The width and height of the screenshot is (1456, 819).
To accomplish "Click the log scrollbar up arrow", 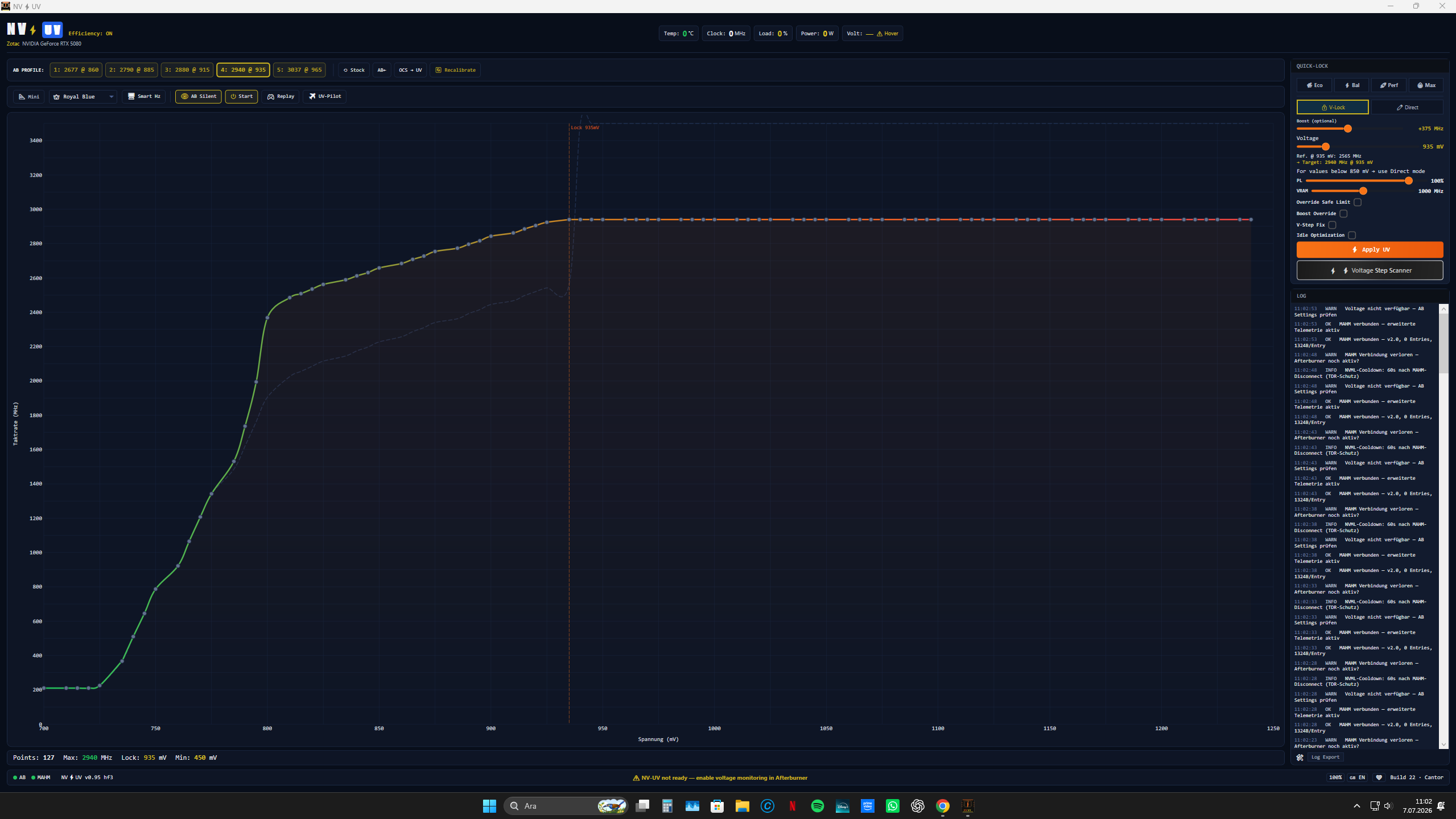I will tap(1443, 309).
